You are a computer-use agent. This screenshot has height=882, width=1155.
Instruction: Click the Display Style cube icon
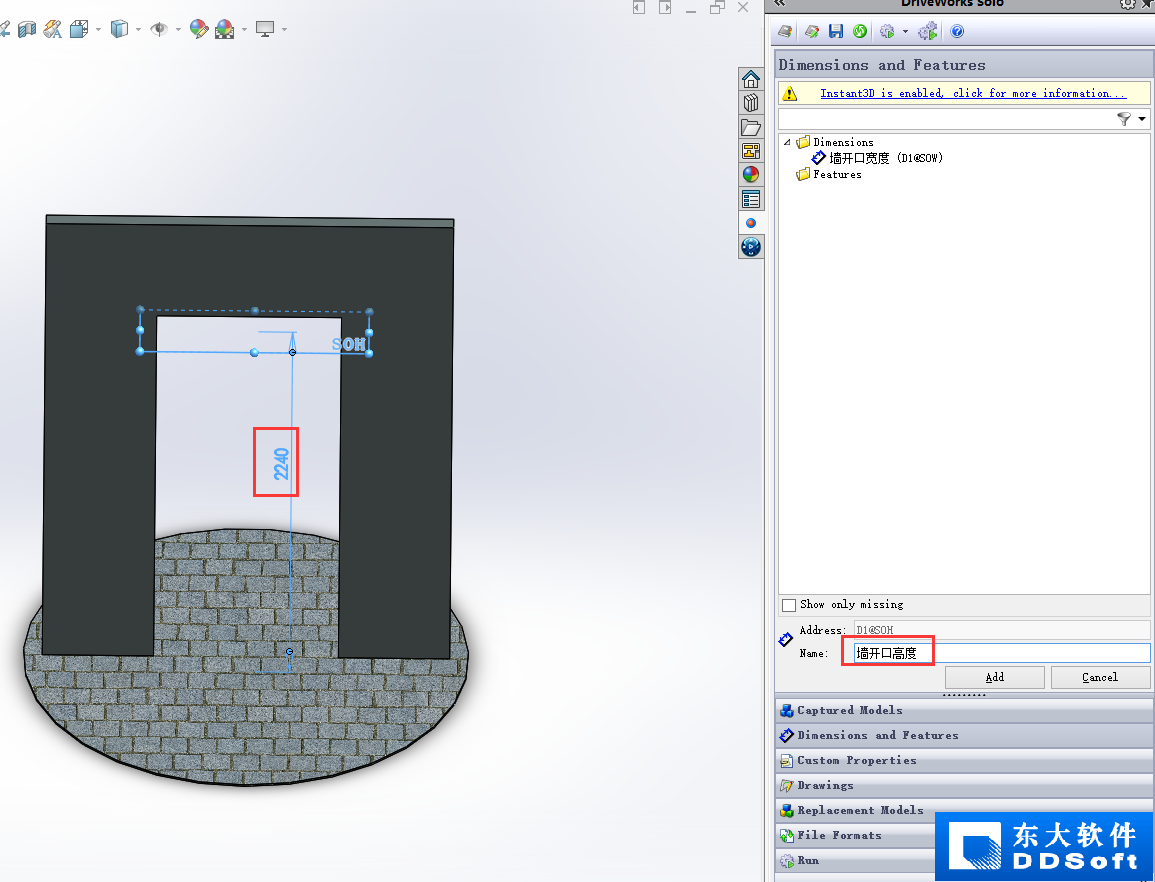pos(119,29)
